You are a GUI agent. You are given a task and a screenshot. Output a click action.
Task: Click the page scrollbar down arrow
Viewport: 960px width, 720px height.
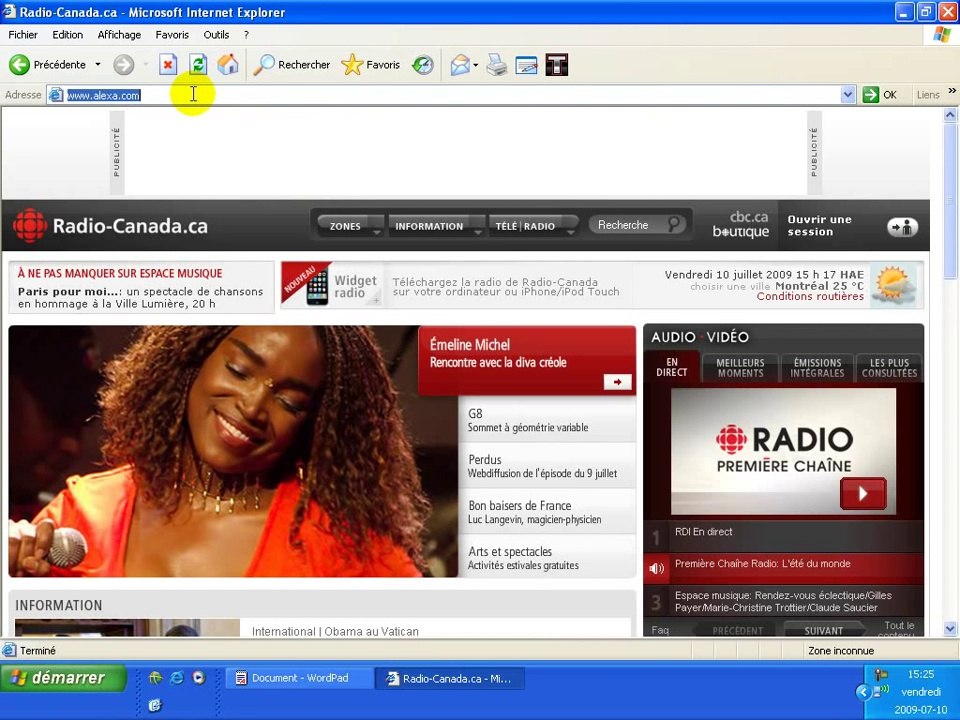950,629
